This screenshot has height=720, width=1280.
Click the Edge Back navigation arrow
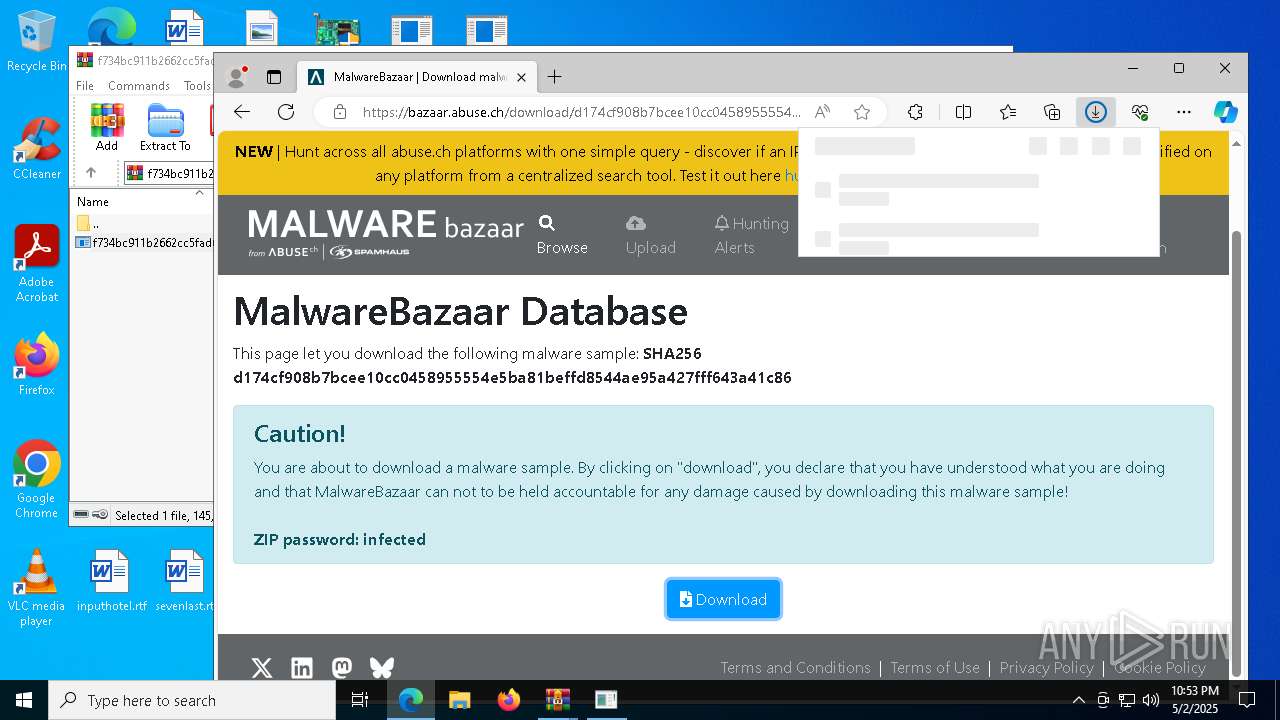pyautogui.click(x=242, y=112)
